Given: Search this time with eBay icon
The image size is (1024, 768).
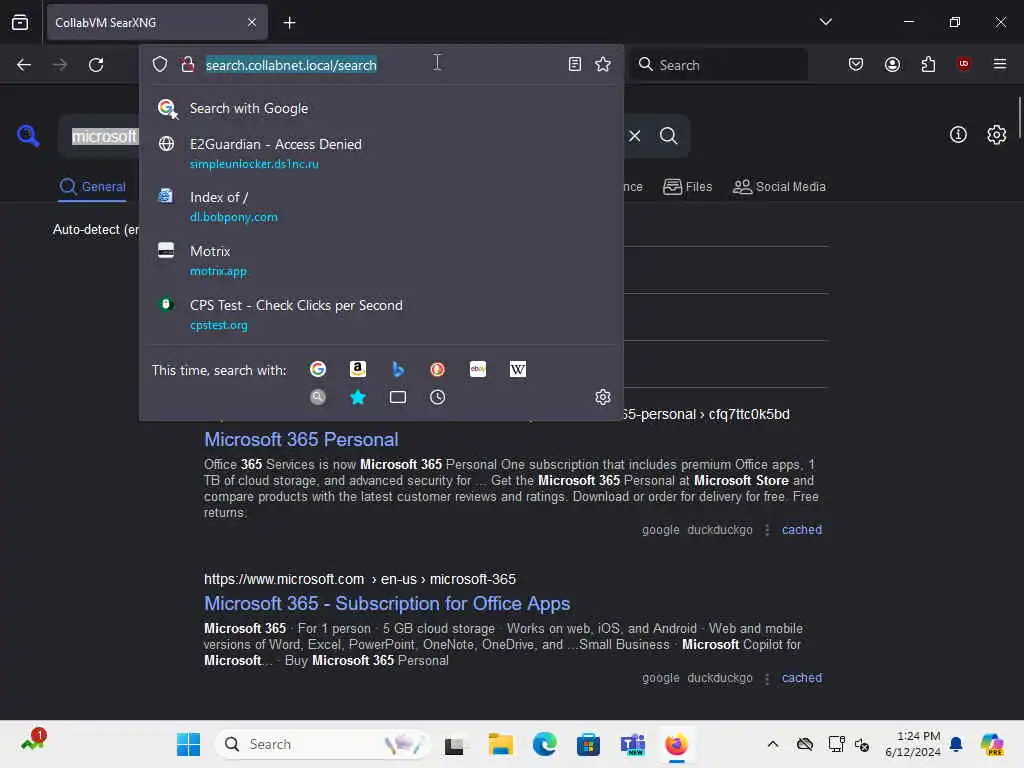Looking at the screenshot, I should click(x=478, y=370).
